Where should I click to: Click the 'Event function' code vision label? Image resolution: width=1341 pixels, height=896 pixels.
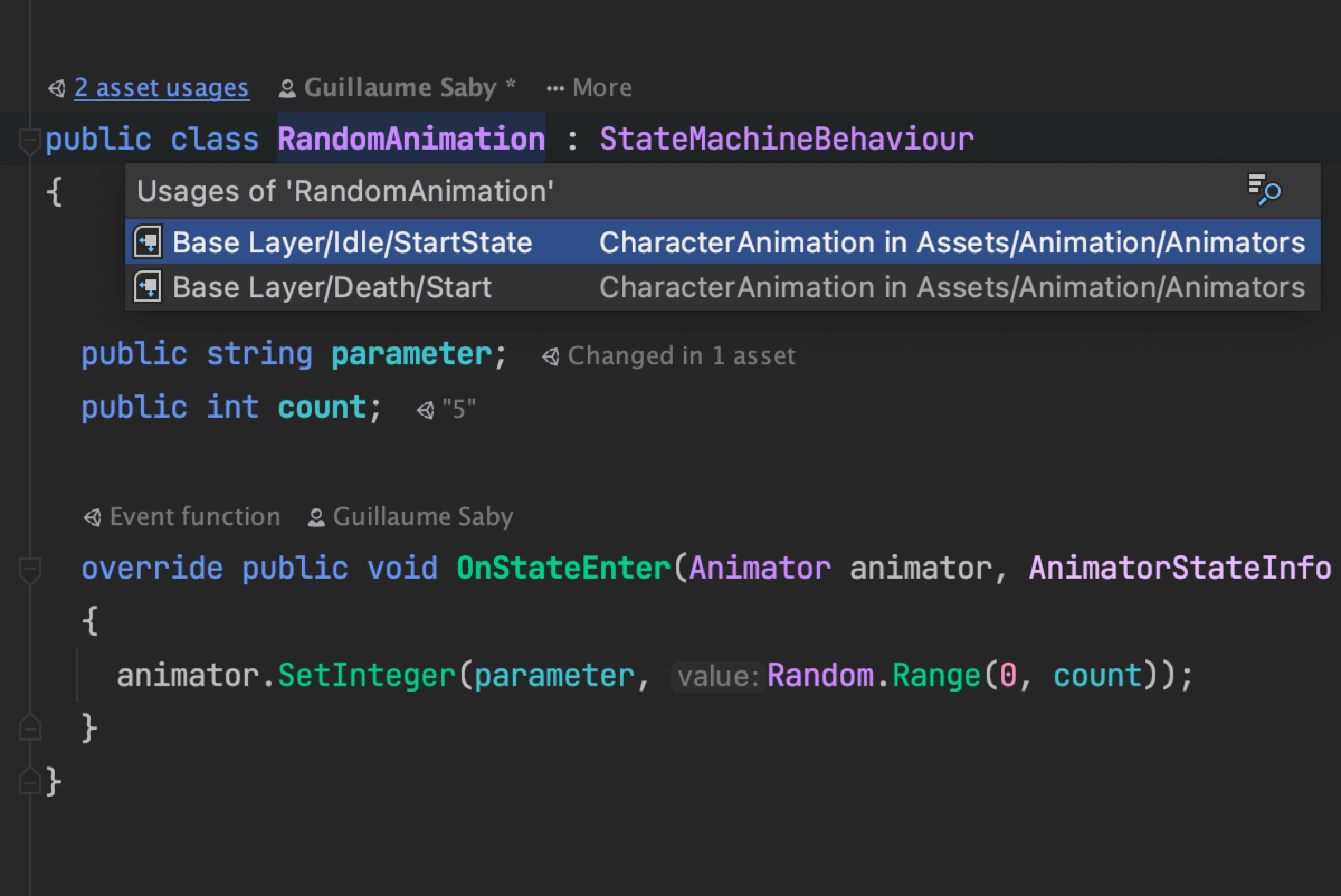195,516
